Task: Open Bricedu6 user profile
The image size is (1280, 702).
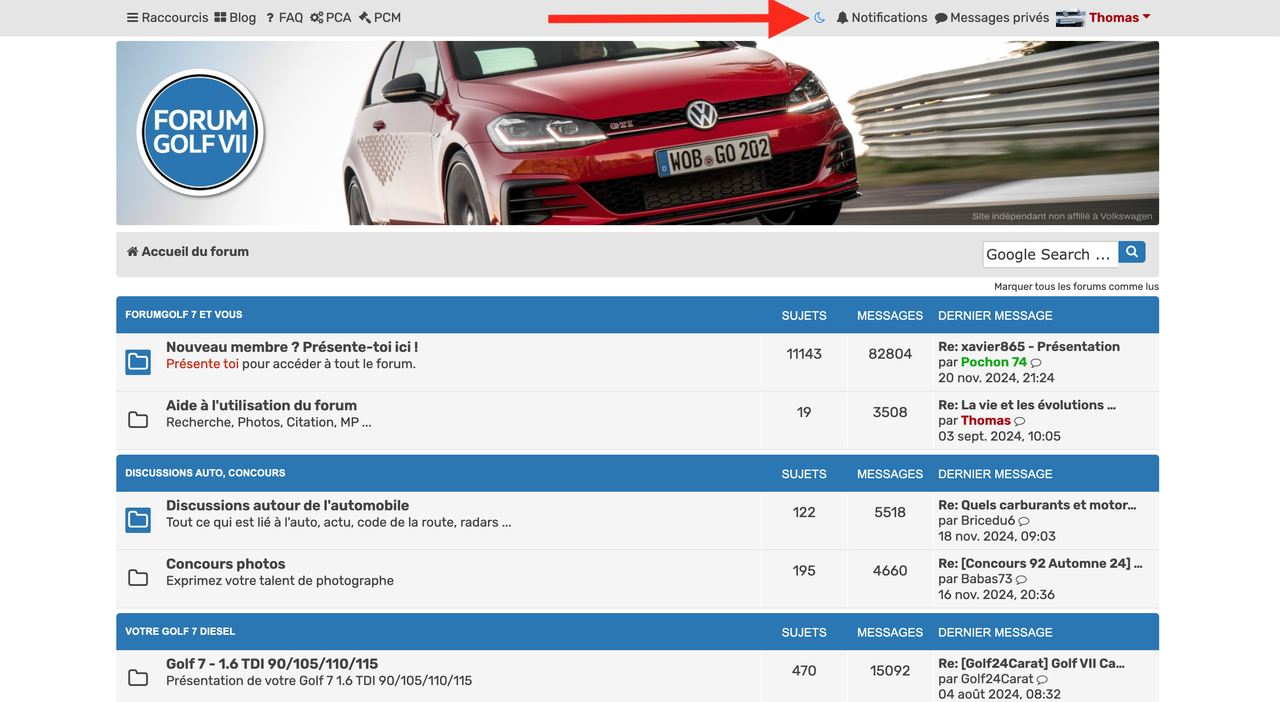Action: pos(988,520)
